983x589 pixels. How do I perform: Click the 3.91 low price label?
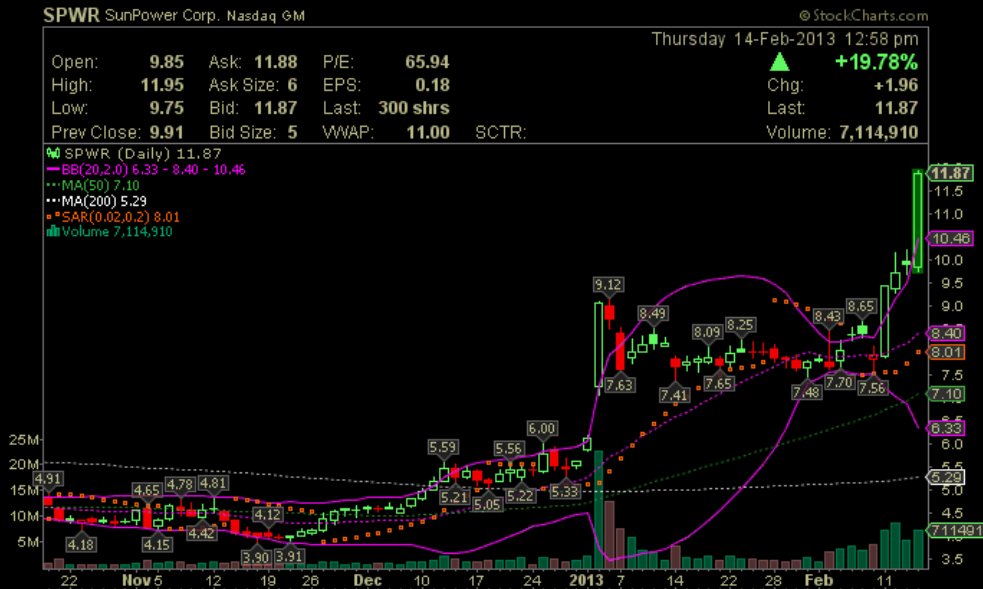coord(288,556)
